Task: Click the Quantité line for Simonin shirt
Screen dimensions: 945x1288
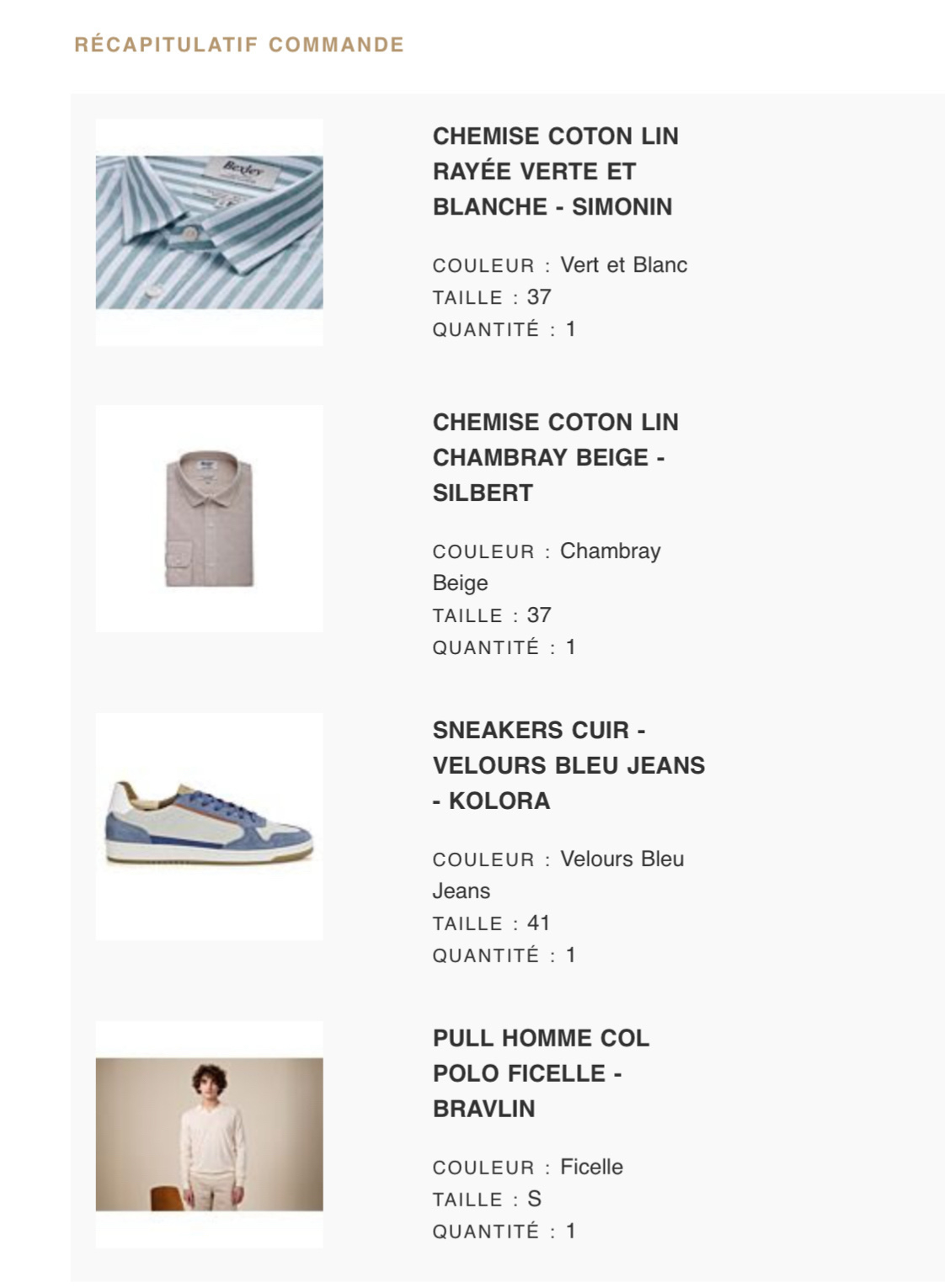Action: [x=505, y=329]
